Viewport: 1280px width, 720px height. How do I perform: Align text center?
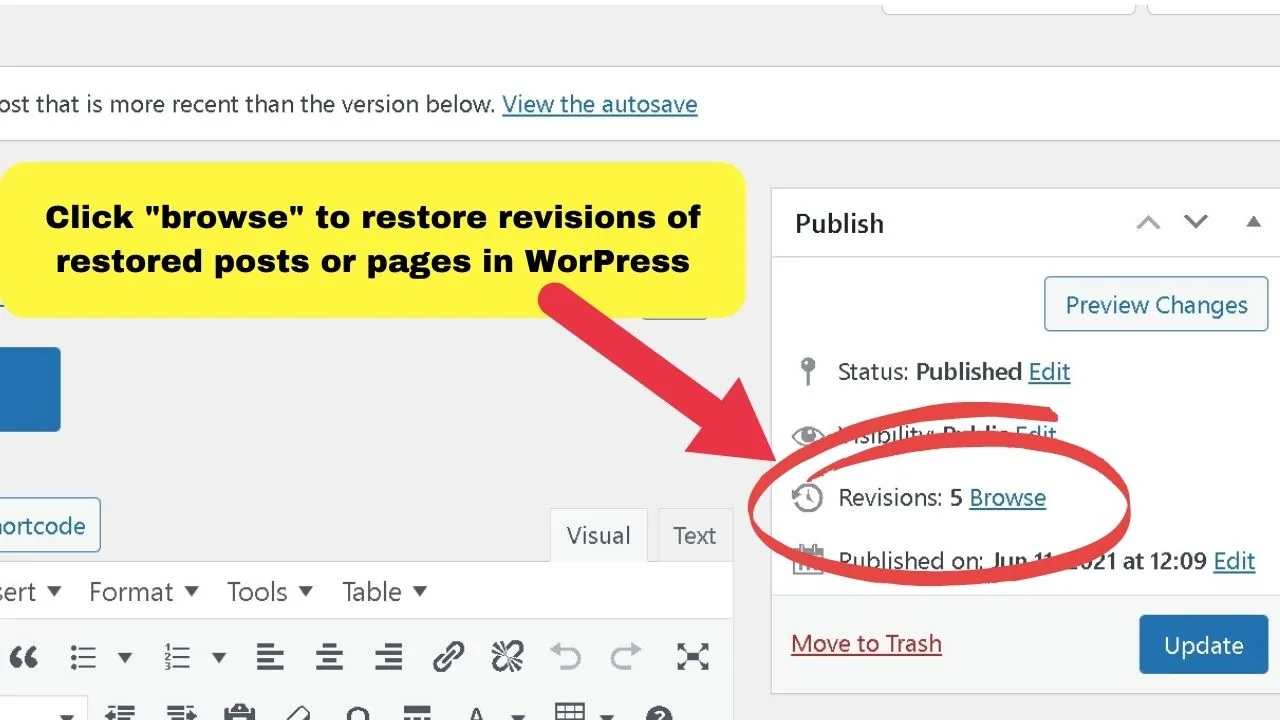(329, 657)
